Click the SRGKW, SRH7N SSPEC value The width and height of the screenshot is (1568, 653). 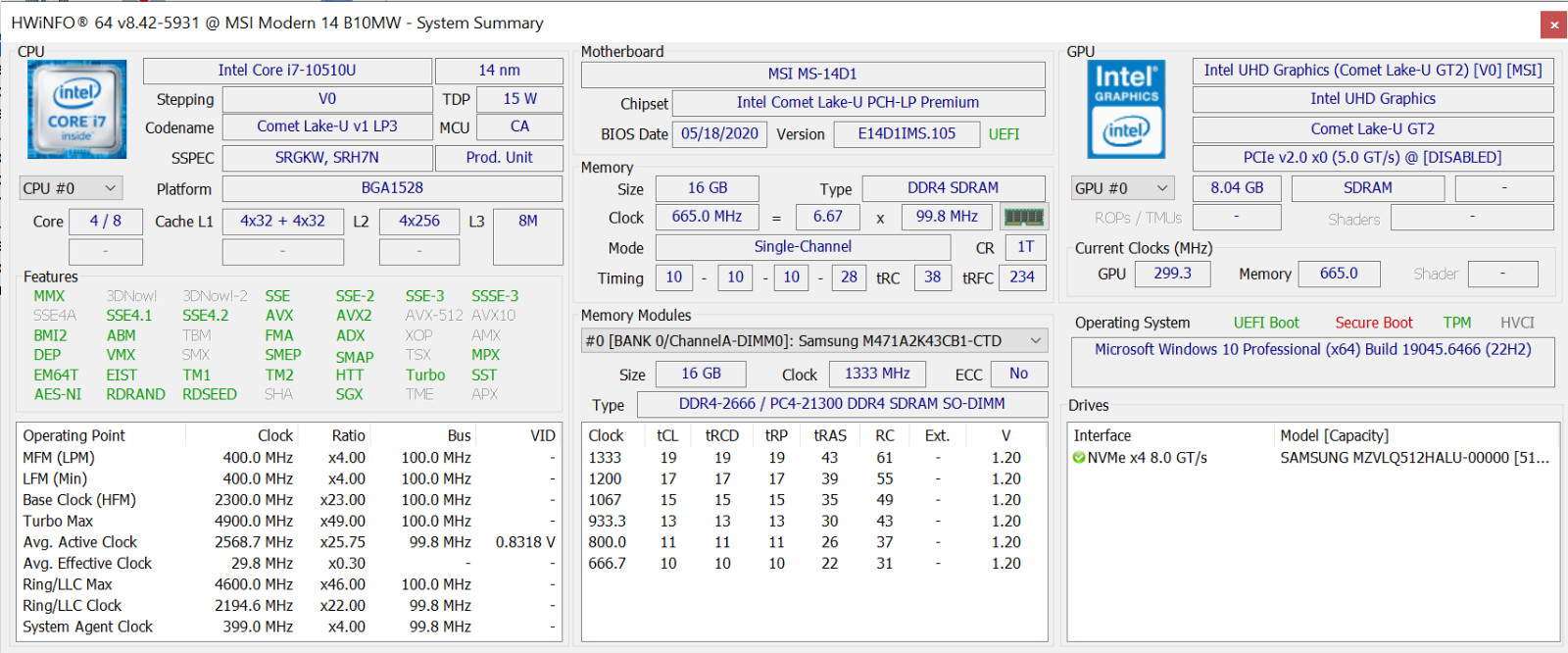(x=327, y=158)
